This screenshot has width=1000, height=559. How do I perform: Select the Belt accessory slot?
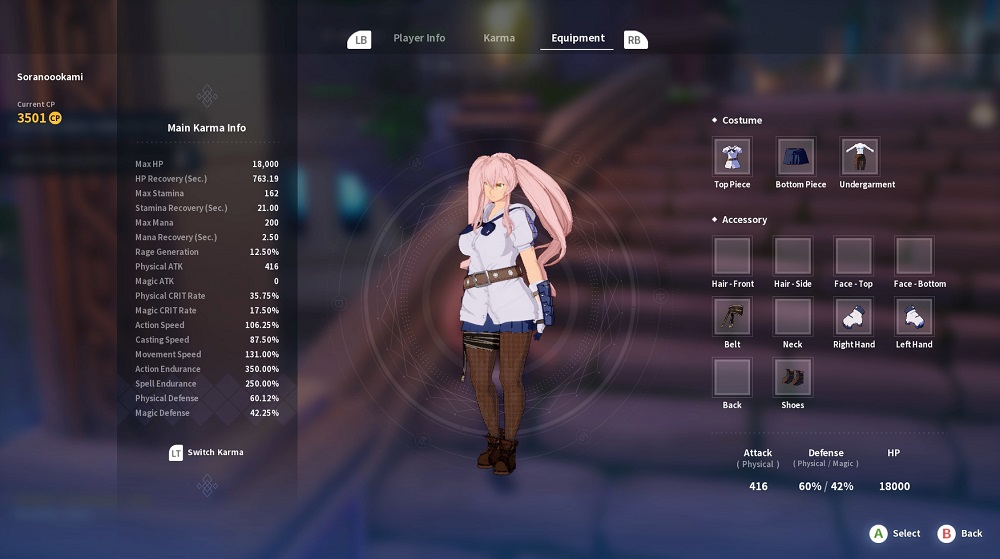pos(732,316)
